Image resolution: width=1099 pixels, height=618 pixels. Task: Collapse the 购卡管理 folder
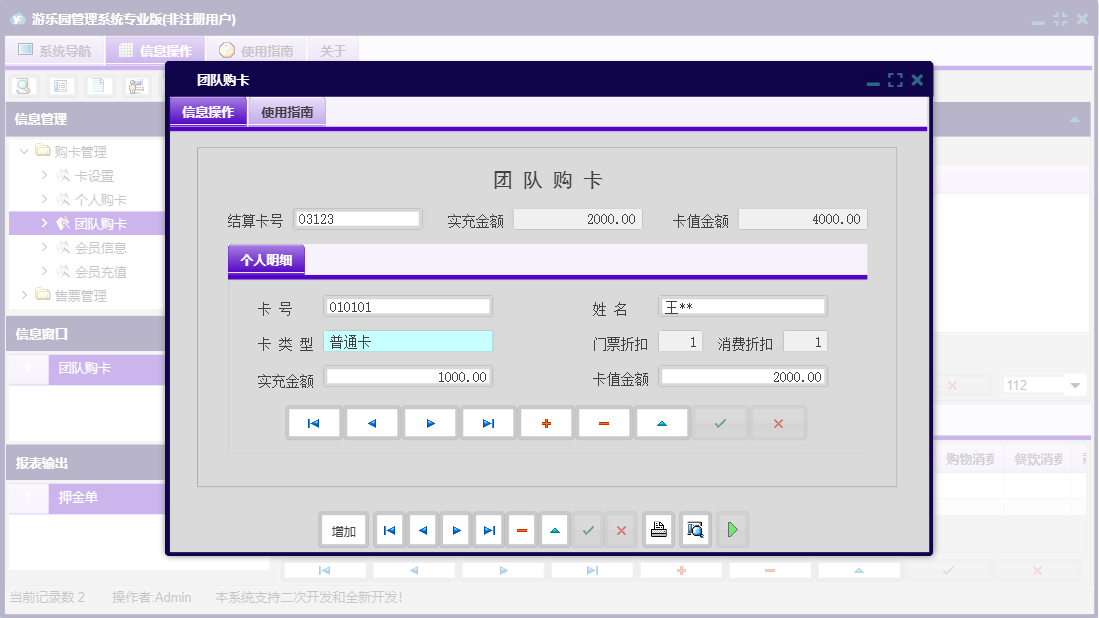click(23, 150)
